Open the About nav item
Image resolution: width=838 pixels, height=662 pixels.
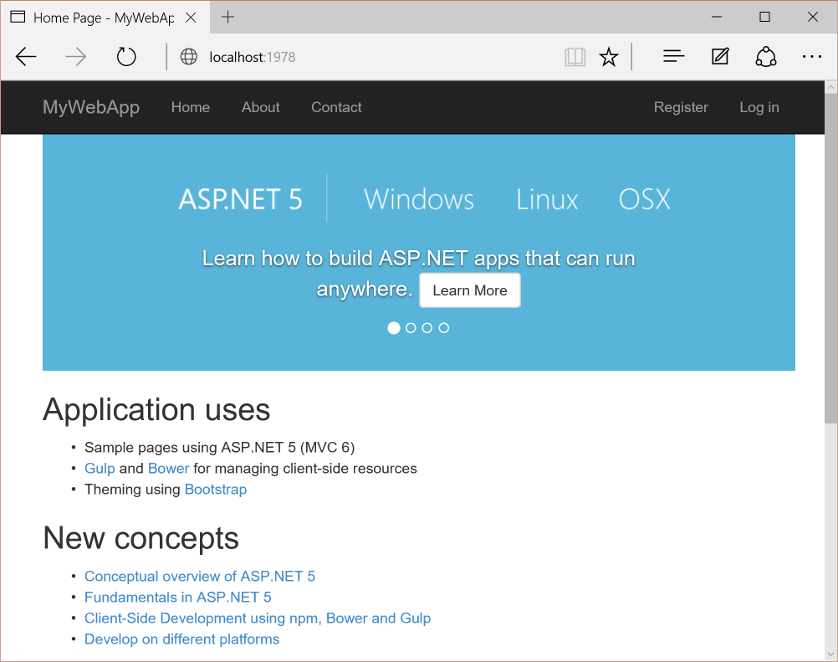260,107
